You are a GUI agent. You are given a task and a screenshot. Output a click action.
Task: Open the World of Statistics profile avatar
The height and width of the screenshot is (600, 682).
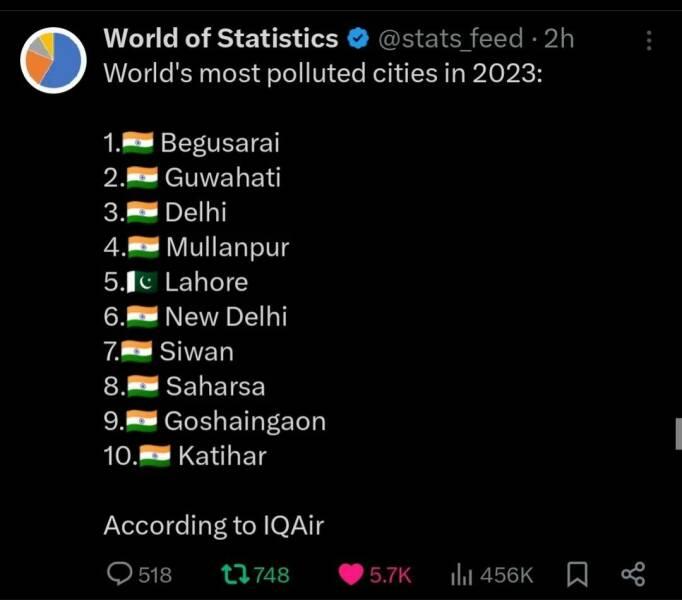[x=53, y=60]
